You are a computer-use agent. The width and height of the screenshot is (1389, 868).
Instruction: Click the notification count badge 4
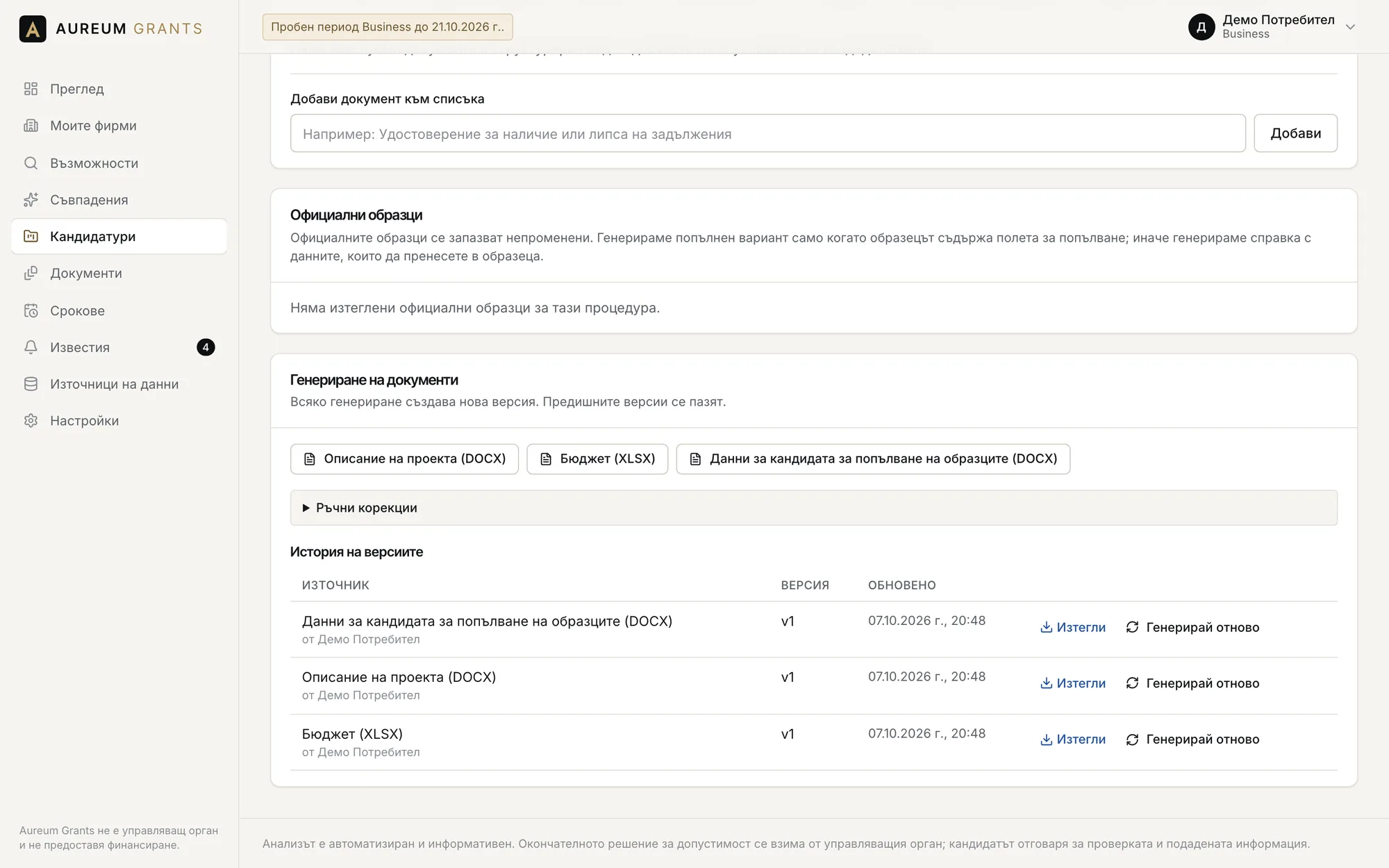[x=206, y=347]
